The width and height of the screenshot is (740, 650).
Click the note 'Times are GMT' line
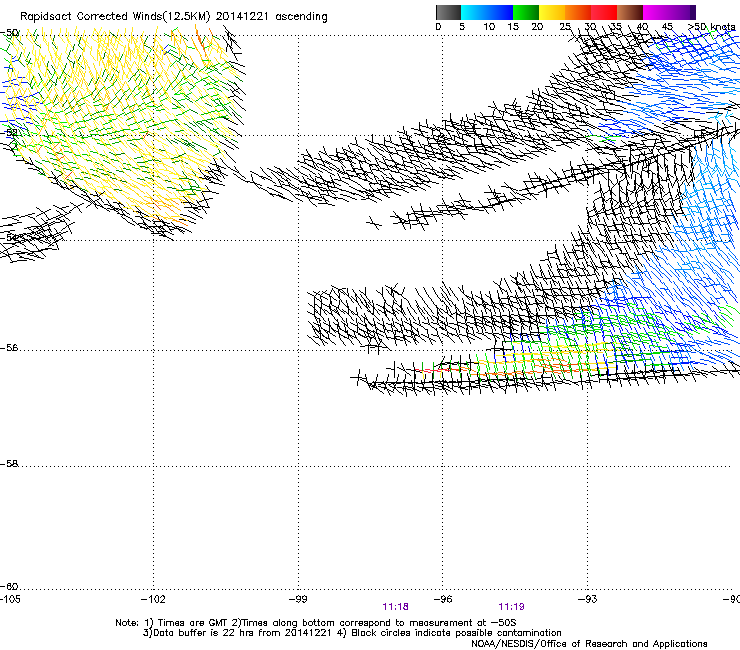(316, 623)
